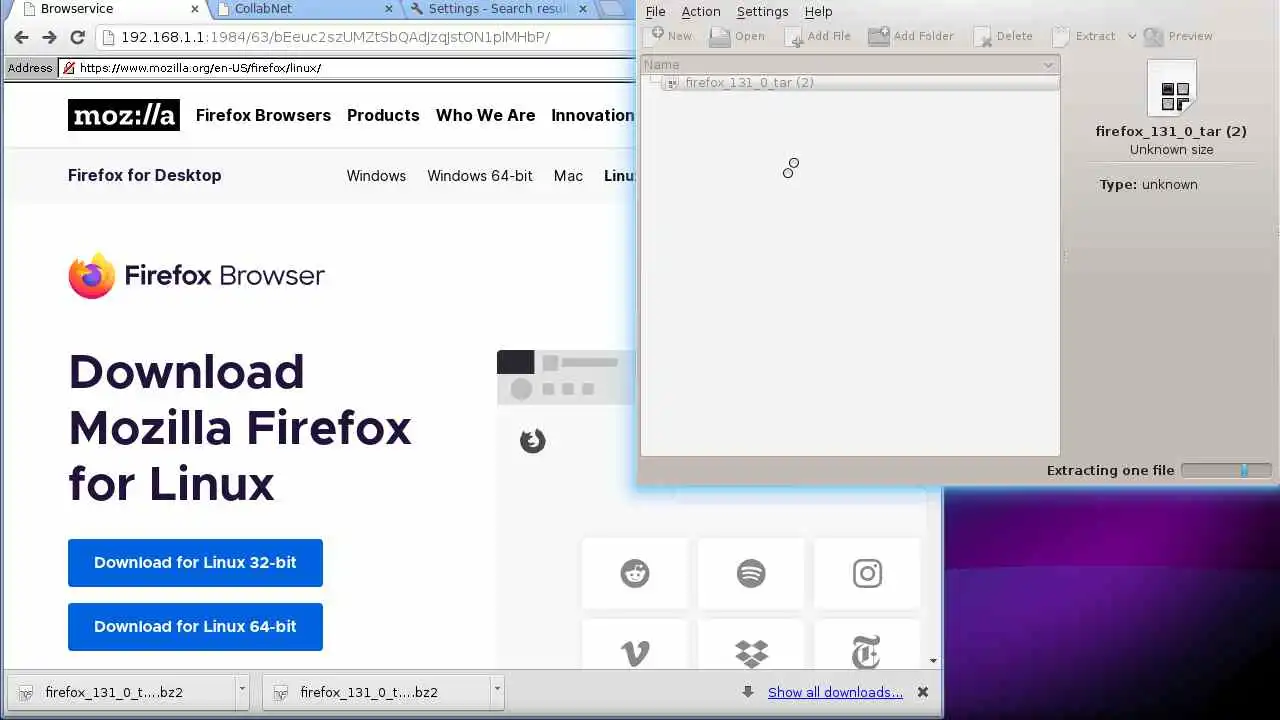Go back with the browser back arrow

point(21,37)
